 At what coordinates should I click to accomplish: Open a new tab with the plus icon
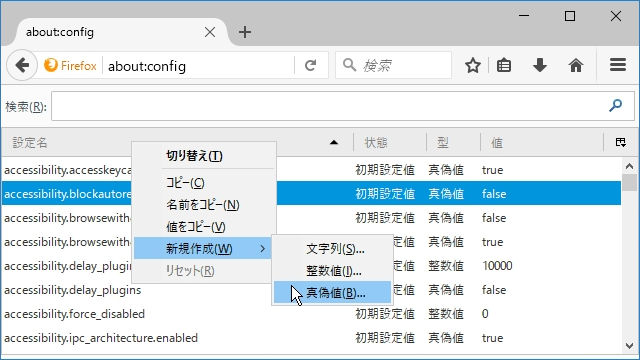245,32
